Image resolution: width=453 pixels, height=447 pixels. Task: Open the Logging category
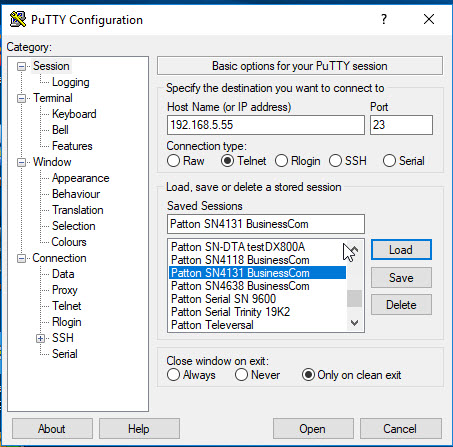pos(71,82)
